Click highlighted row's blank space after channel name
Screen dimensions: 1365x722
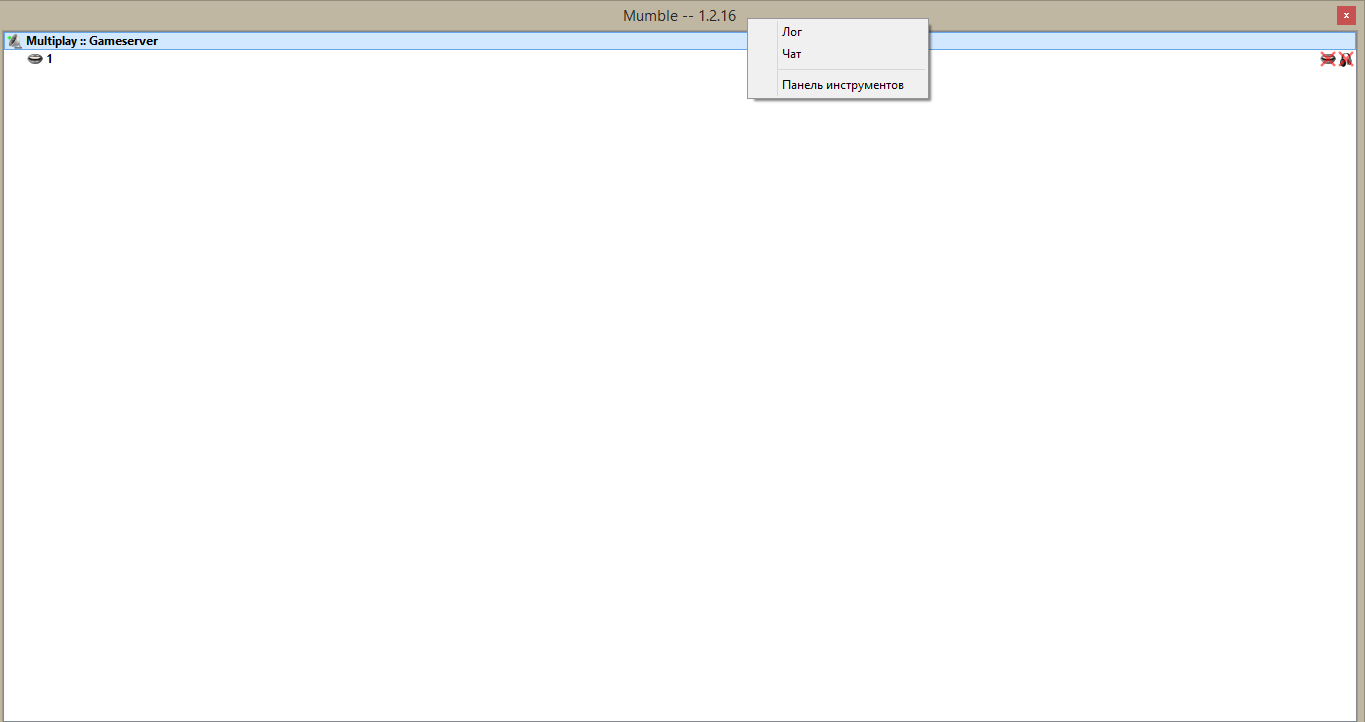click(x=450, y=41)
